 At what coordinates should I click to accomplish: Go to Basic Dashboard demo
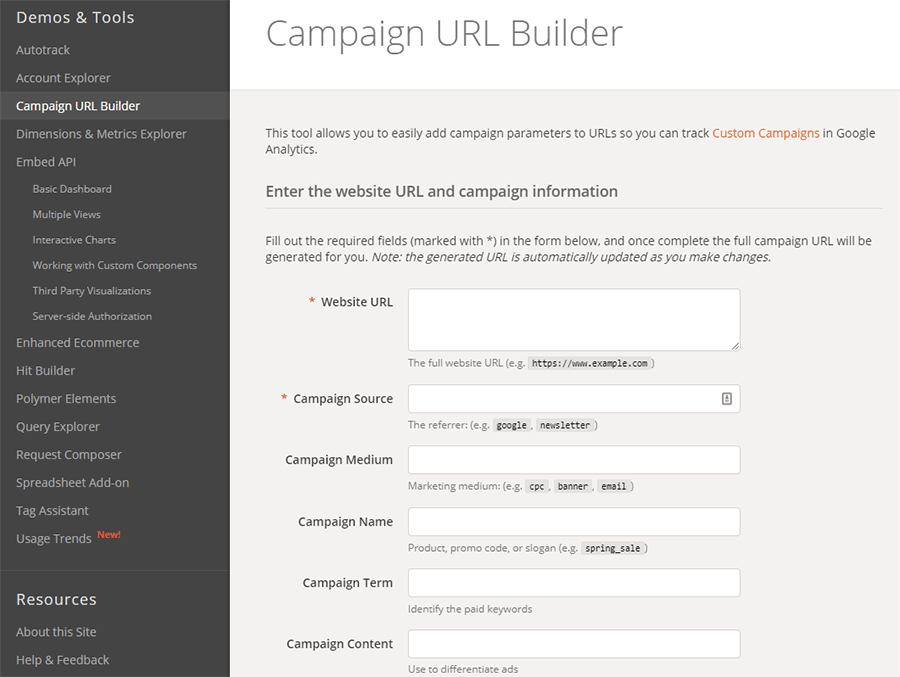click(x=72, y=189)
